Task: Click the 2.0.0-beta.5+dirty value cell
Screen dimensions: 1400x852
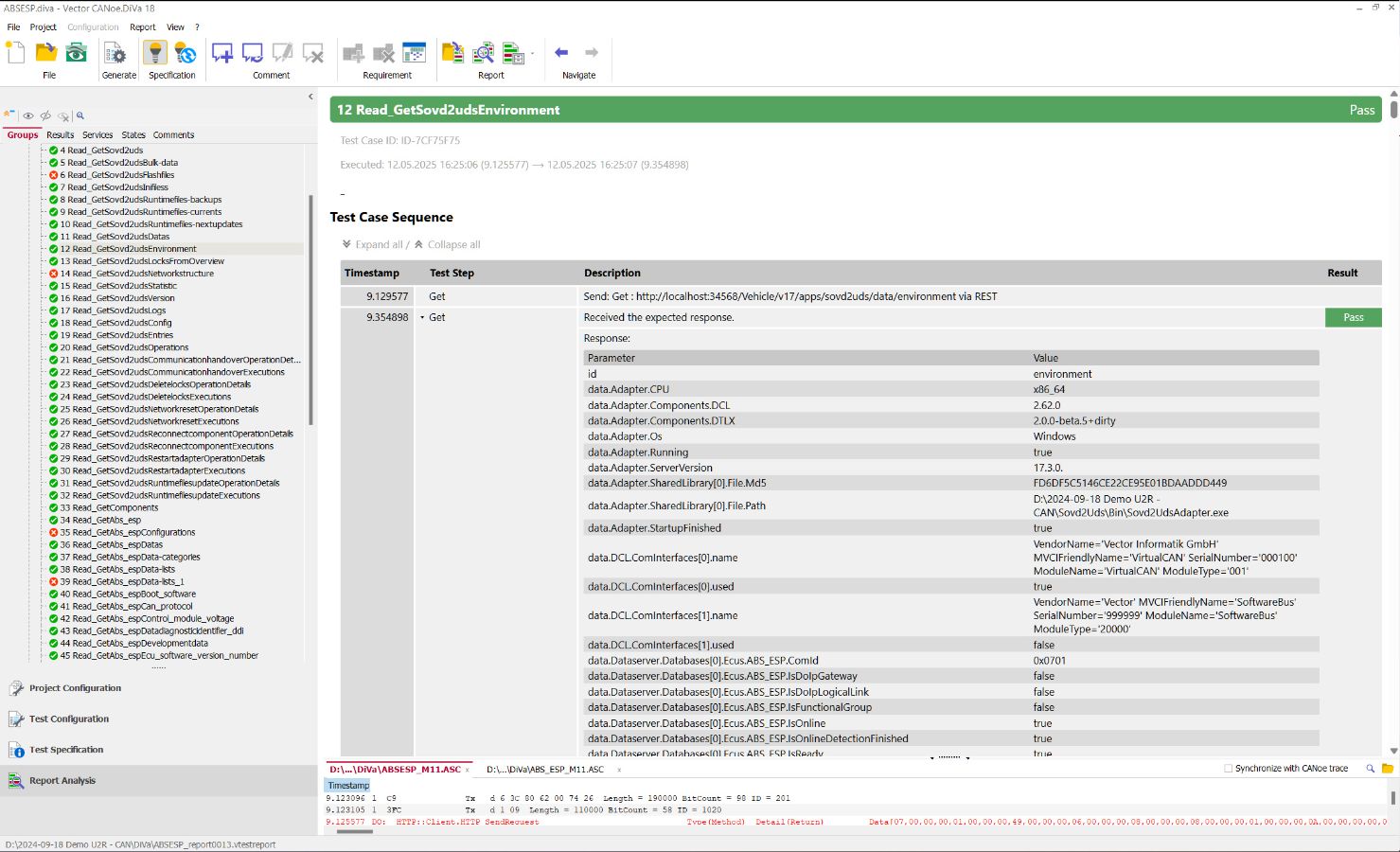Action: point(1074,420)
